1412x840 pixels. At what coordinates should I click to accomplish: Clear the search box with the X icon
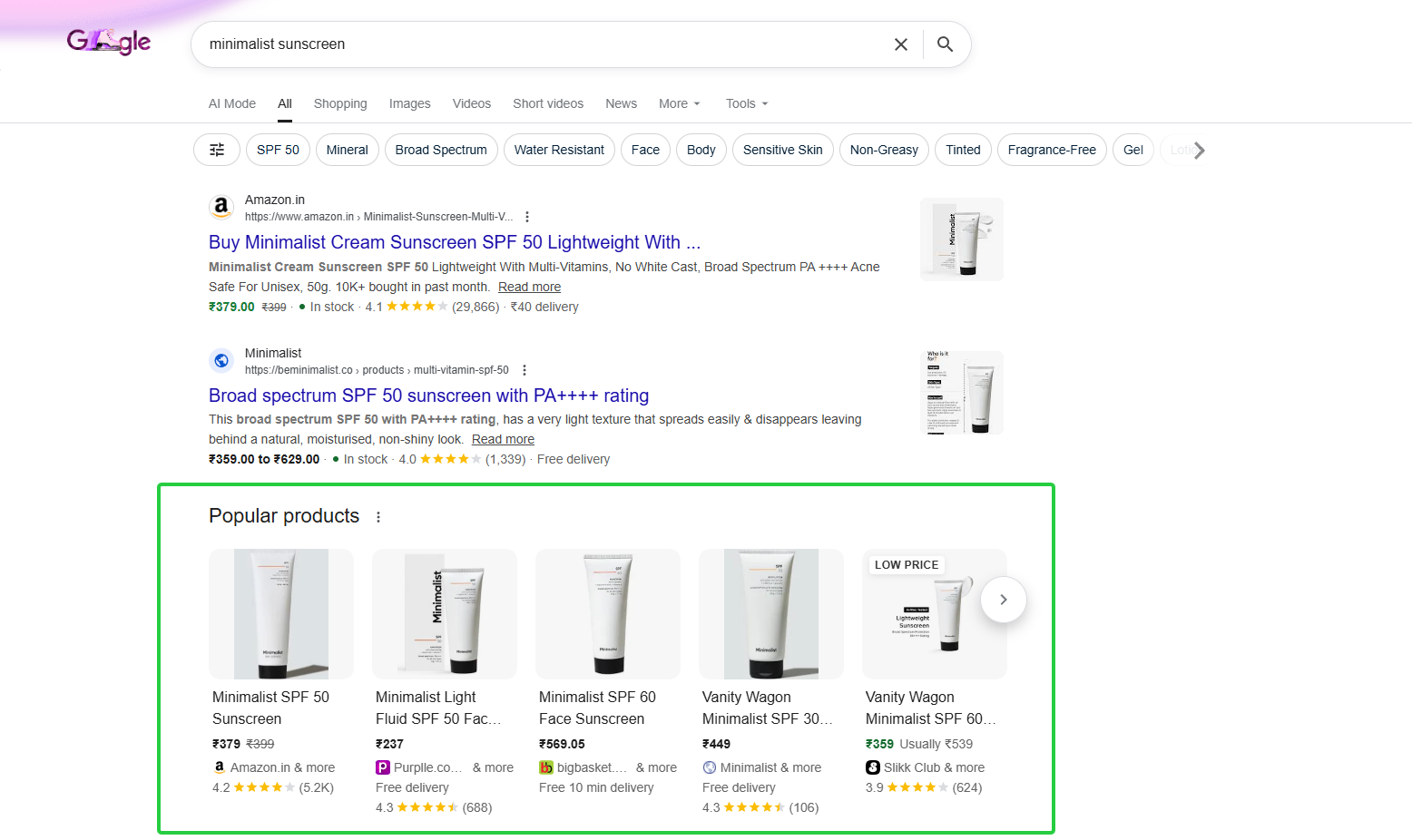pyautogui.click(x=900, y=44)
